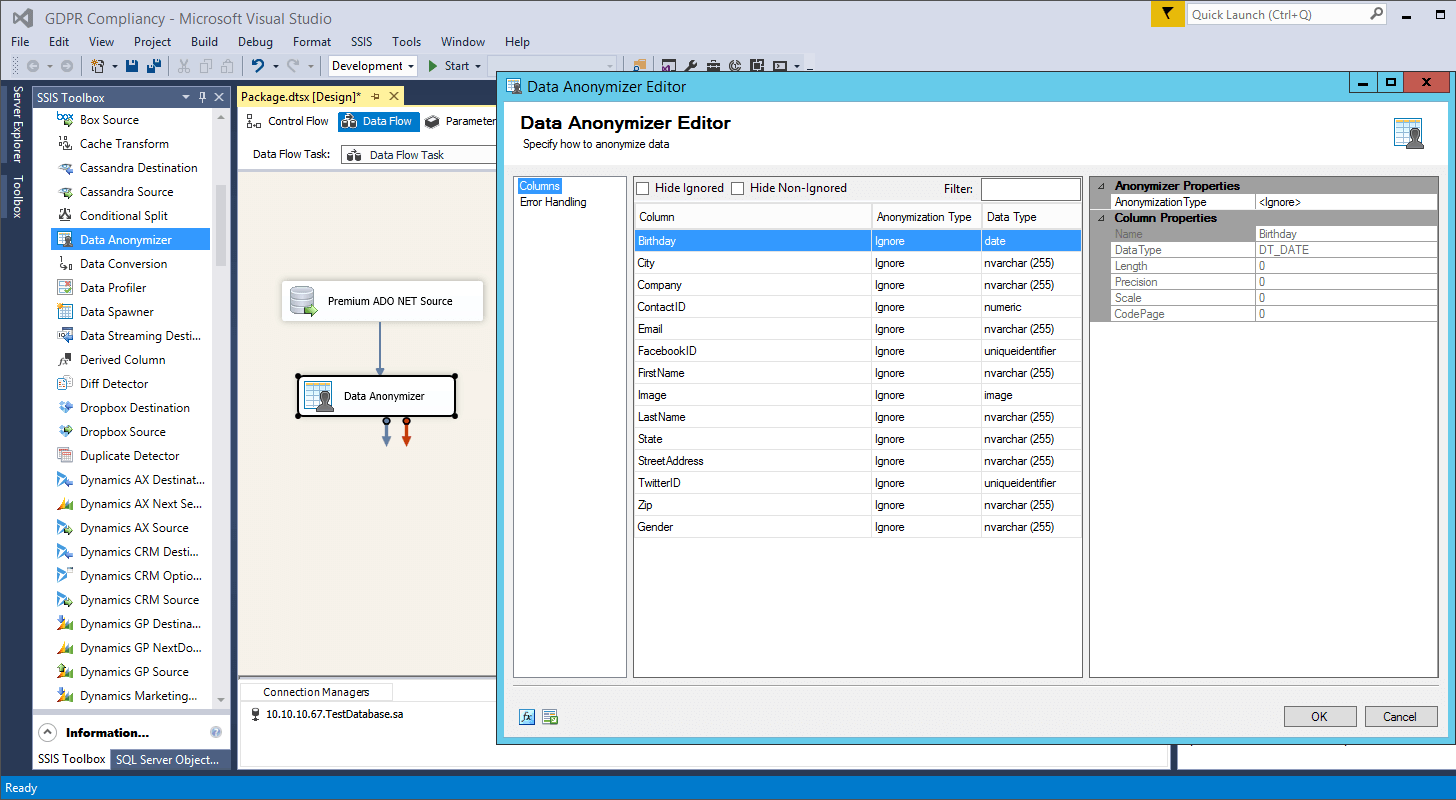Switch to SQL Server Object tab
Image resolution: width=1456 pixels, height=800 pixels.
click(168, 759)
